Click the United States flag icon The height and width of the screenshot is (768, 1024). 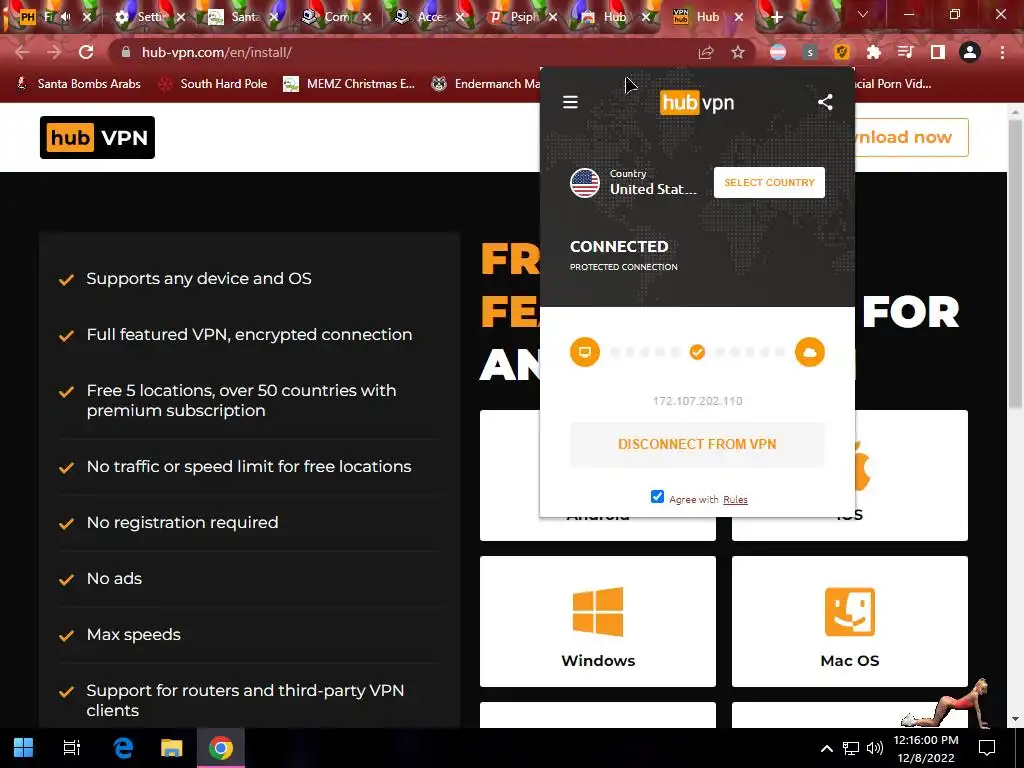pos(584,183)
